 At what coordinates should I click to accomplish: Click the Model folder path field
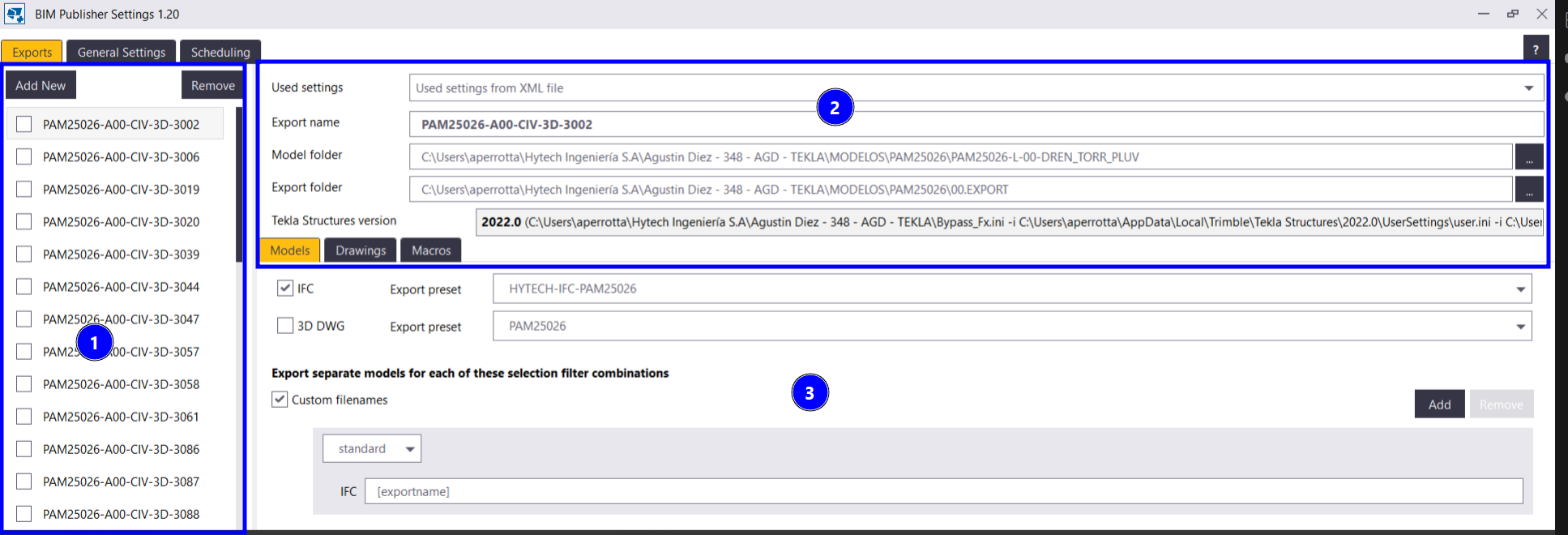point(961,156)
